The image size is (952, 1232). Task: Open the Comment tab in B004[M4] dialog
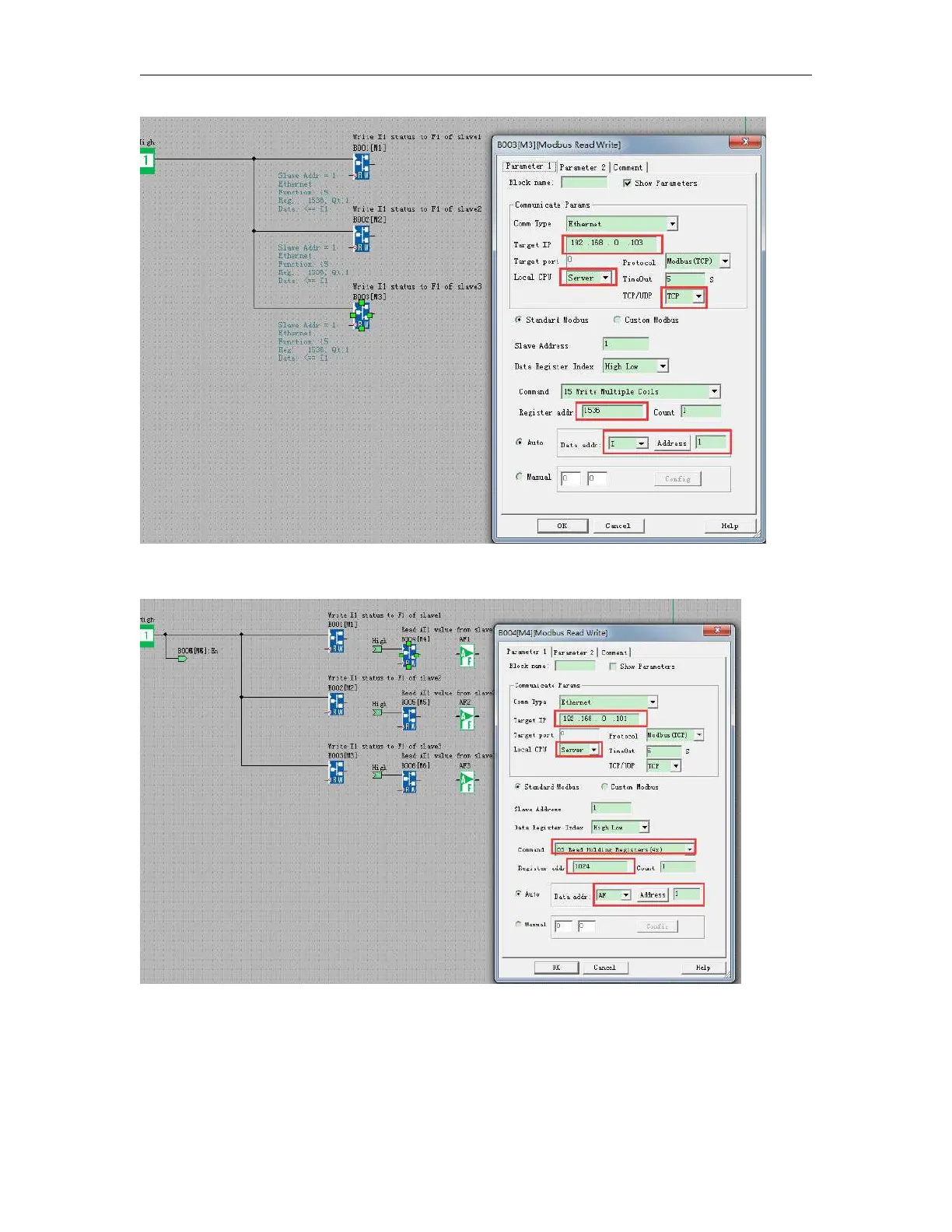[614, 653]
